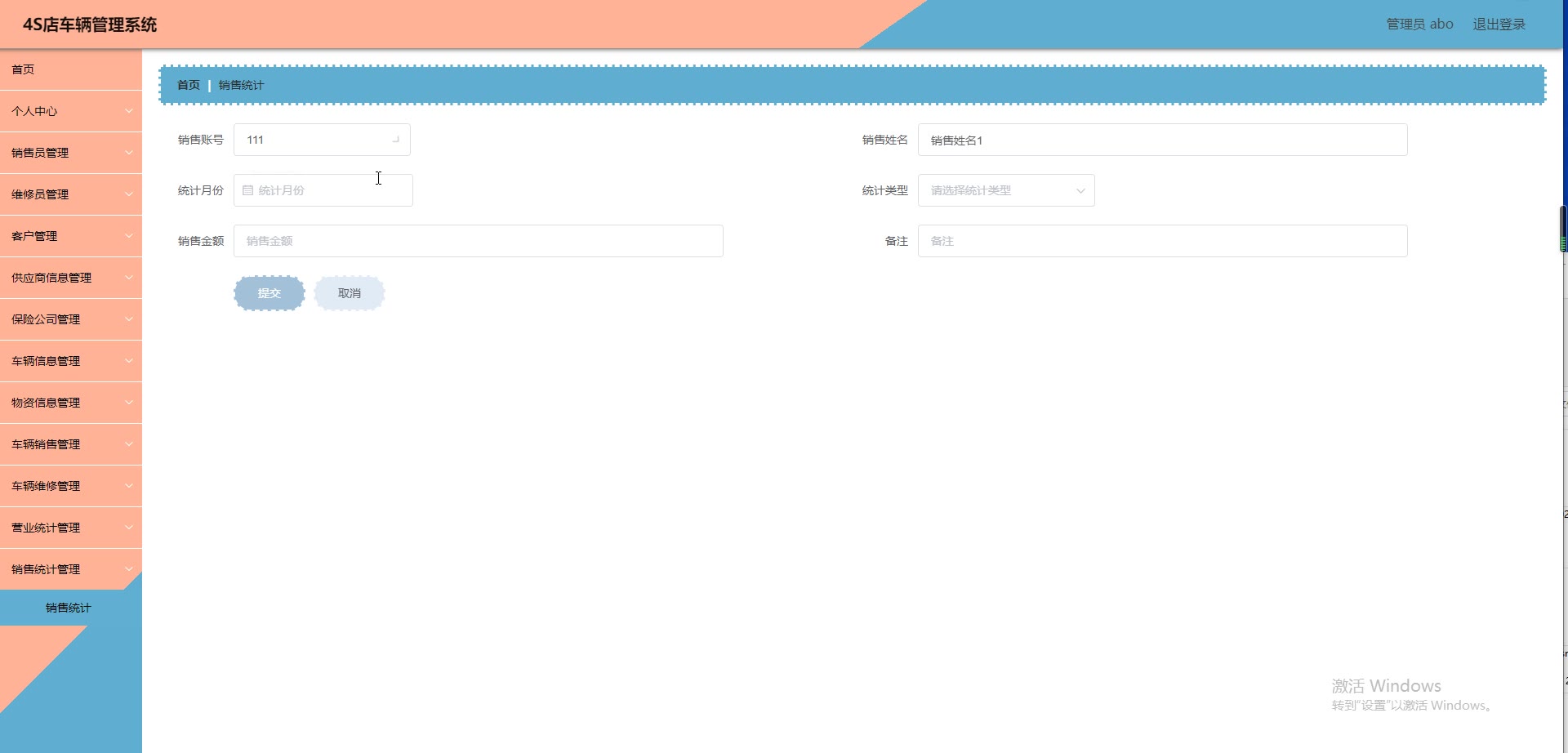The height and width of the screenshot is (753, 1568).
Task: Expand the 维修员管理 sidebar menu
Action: pos(71,194)
